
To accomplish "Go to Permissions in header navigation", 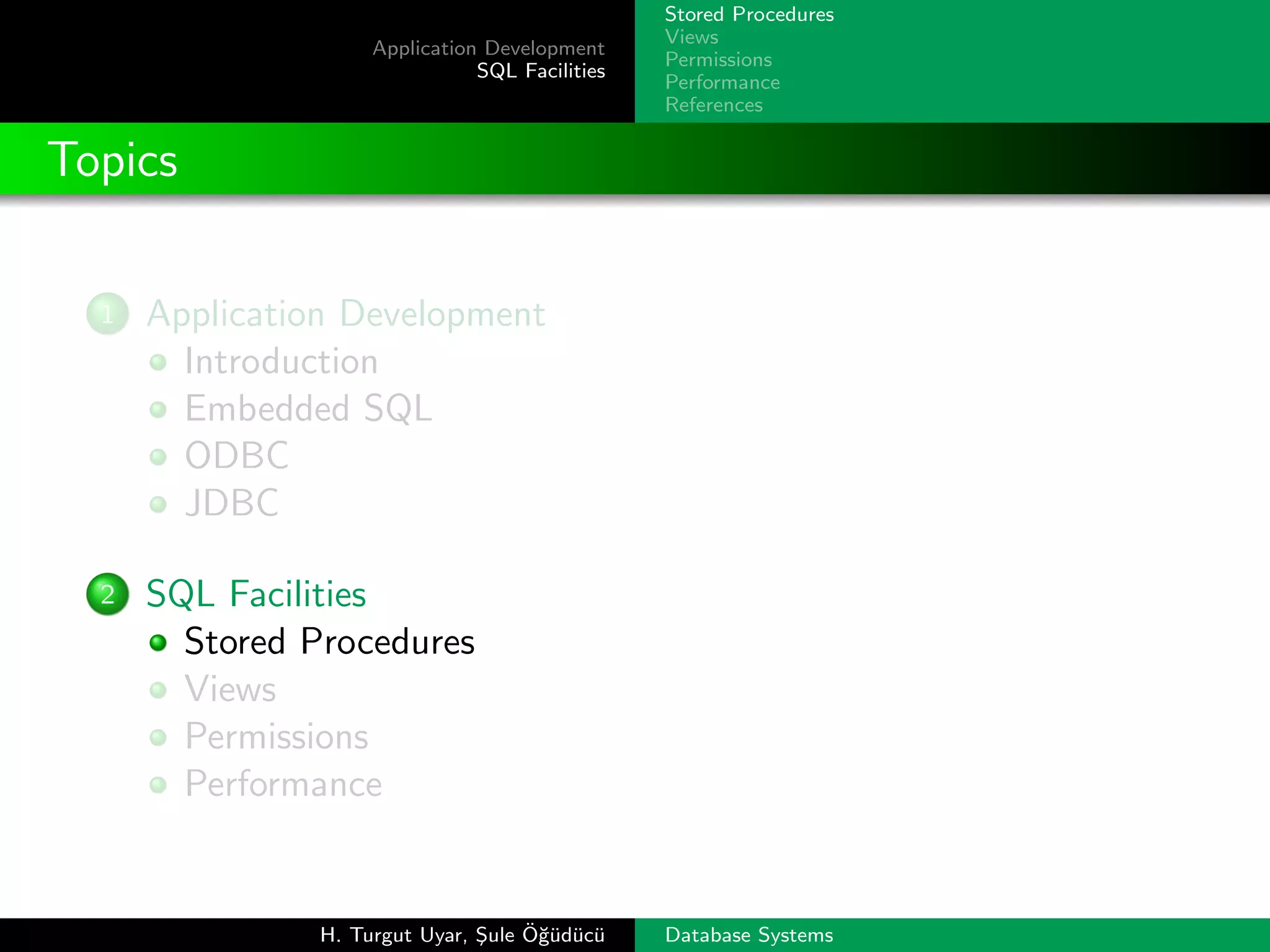I will pyautogui.click(x=718, y=59).
